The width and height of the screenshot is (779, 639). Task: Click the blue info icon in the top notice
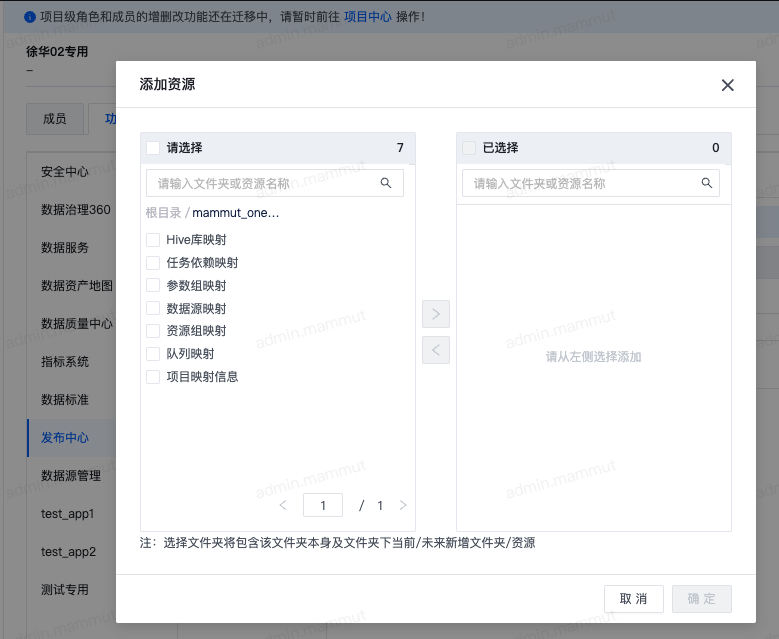pos(30,17)
